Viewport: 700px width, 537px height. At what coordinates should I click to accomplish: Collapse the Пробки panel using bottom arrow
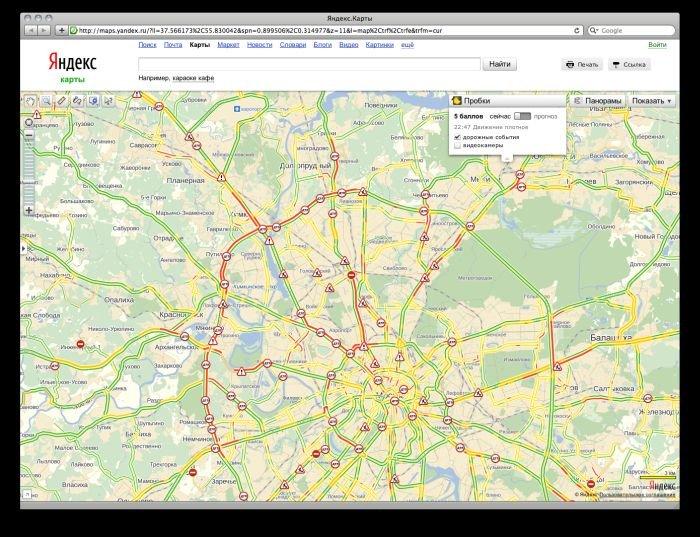click(x=507, y=158)
